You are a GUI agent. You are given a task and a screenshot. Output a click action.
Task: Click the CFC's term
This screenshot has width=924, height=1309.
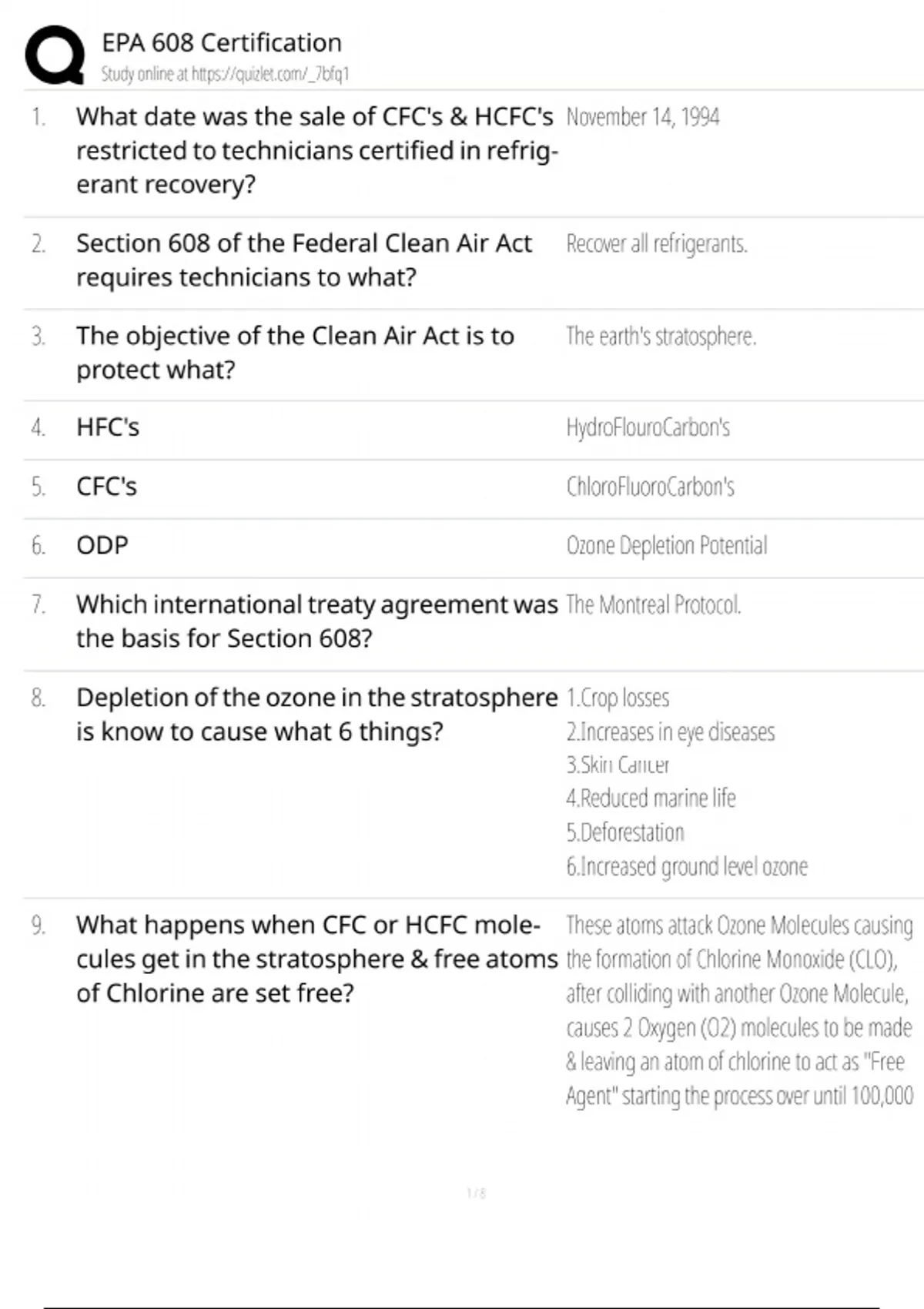click(106, 487)
